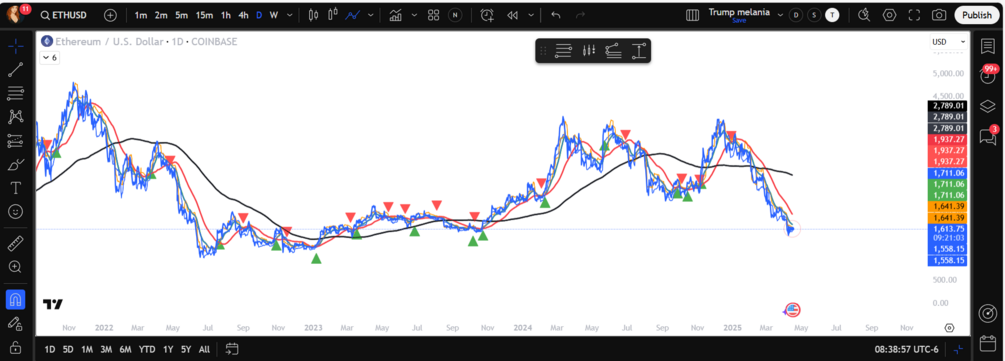1005x361 pixels.
Task: Open ETHUSD symbol search
Action: coord(63,15)
